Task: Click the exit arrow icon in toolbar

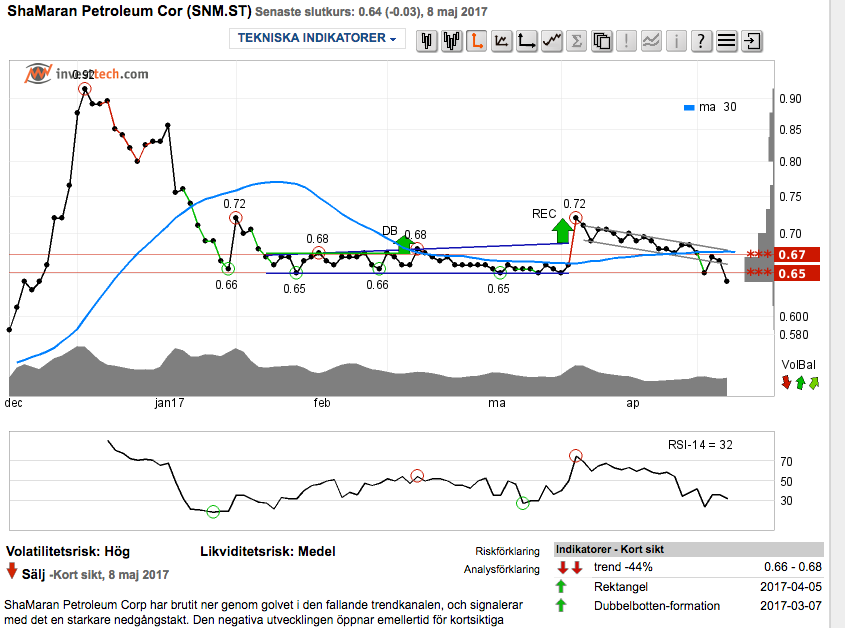Action: (752, 41)
